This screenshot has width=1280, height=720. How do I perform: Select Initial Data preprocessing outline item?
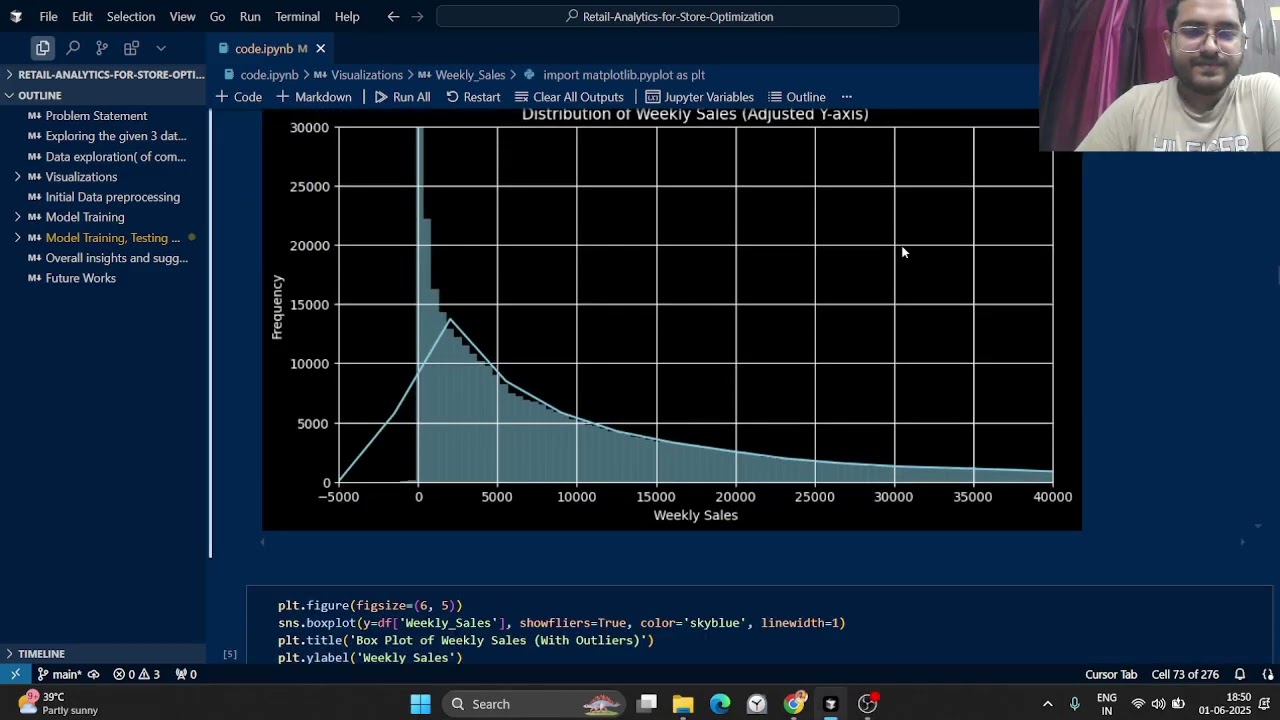(113, 197)
